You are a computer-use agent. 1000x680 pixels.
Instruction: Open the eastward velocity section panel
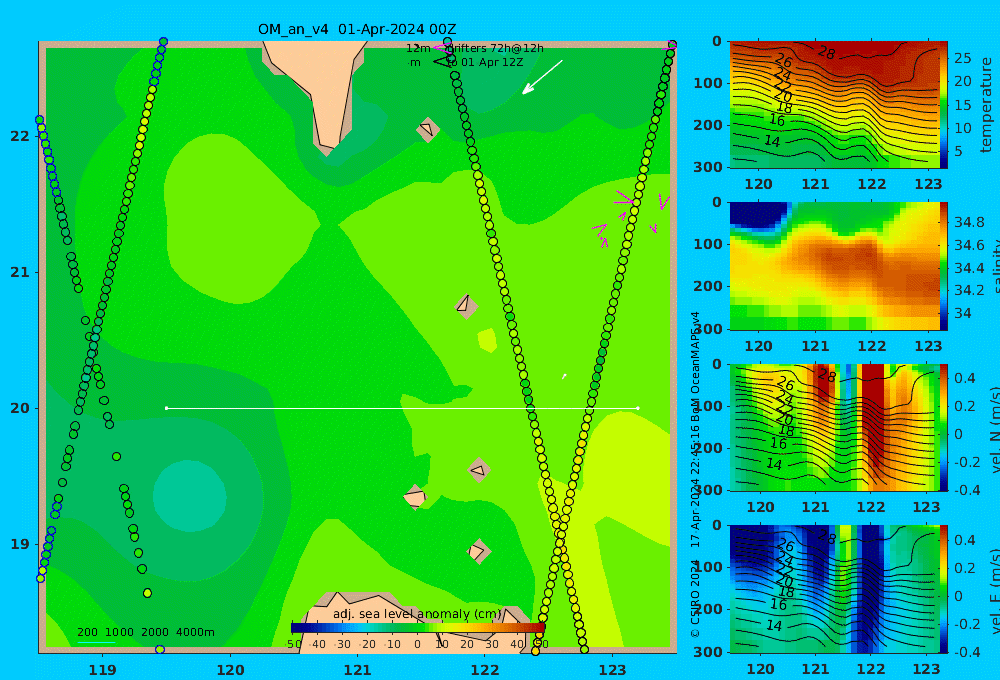(x=834, y=589)
